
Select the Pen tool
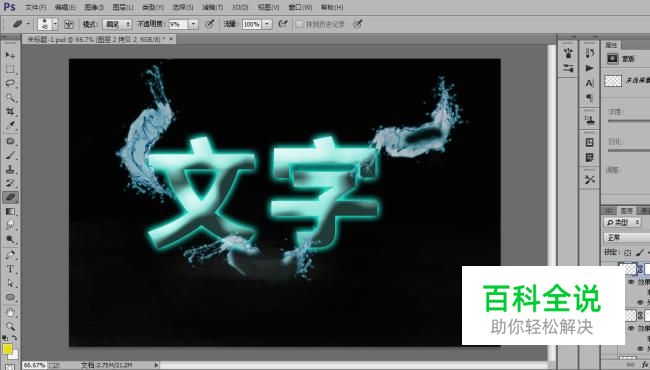pyautogui.click(x=10, y=255)
